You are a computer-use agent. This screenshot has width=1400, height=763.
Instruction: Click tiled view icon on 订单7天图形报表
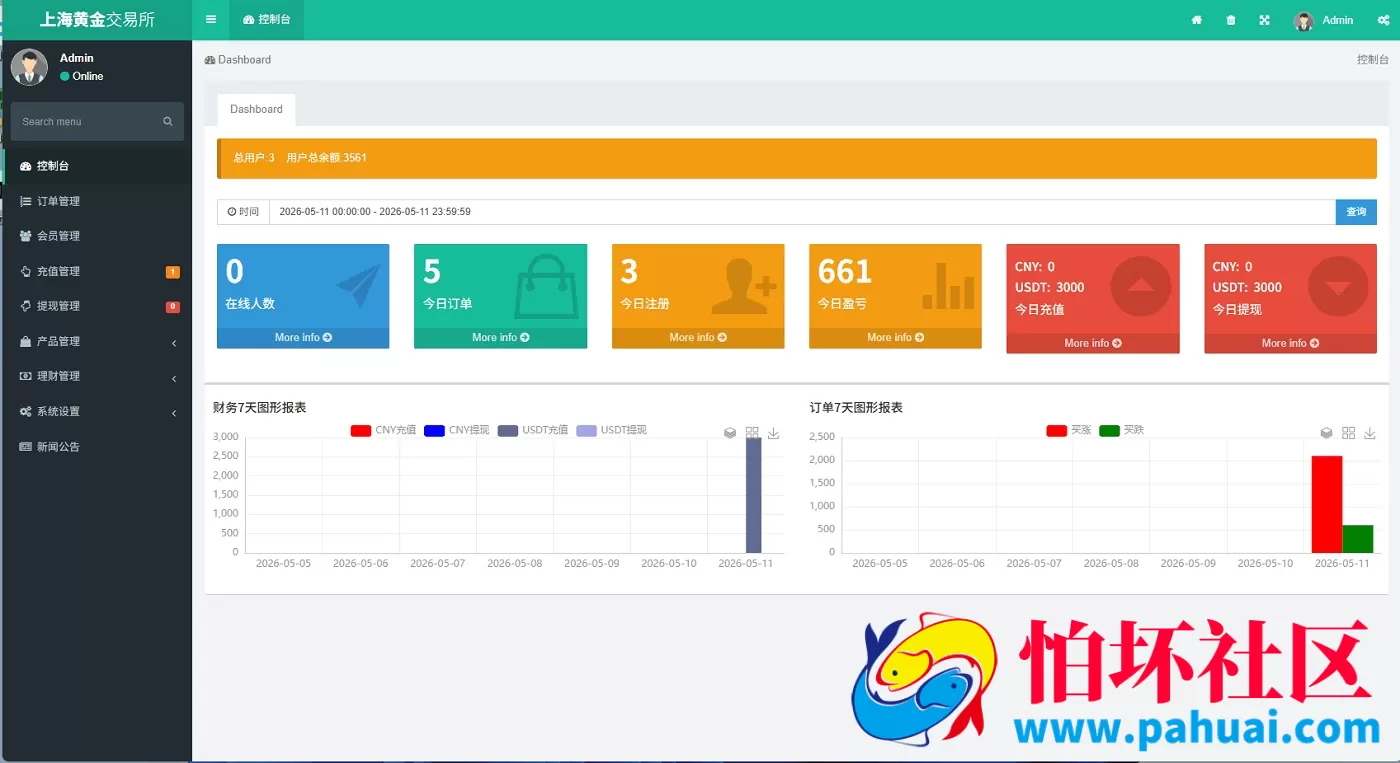[x=1348, y=433]
